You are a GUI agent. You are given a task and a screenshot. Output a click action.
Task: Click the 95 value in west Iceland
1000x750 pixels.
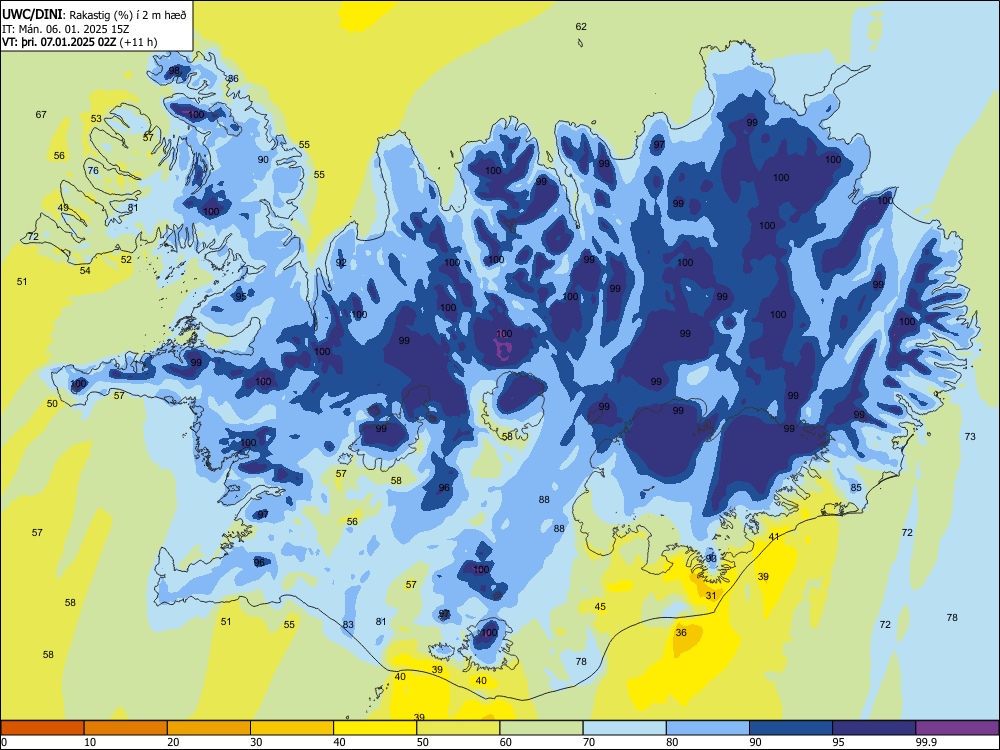[x=240, y=297]
